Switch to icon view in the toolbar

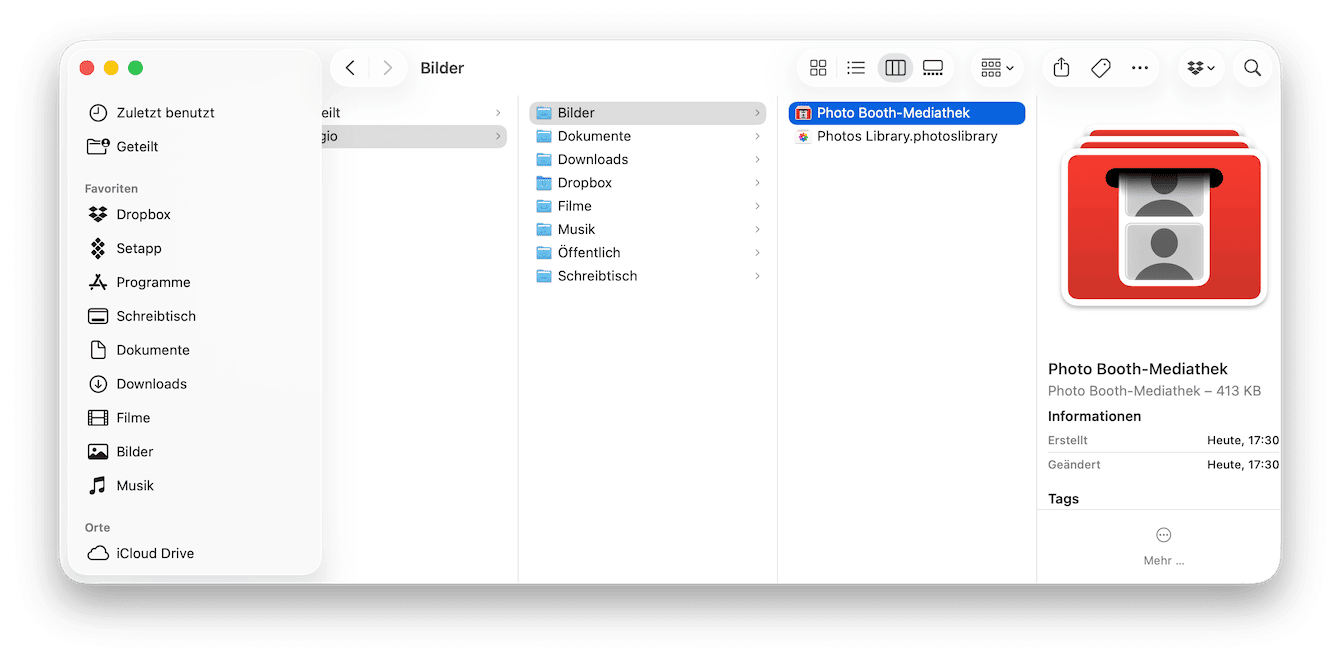click(818, 67)
